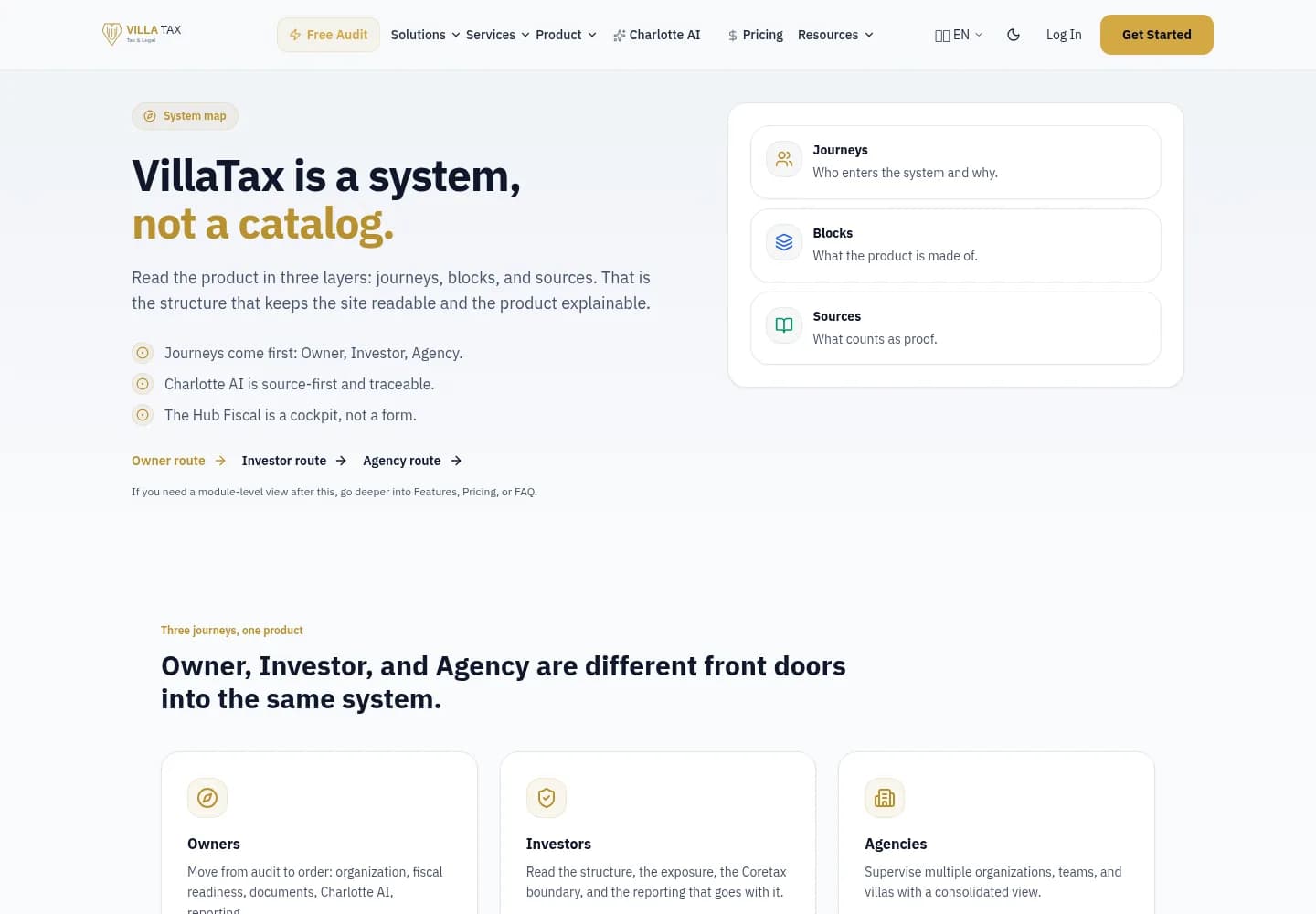
Task: Click the Agencies card title
Action: [x=896, y=844]
